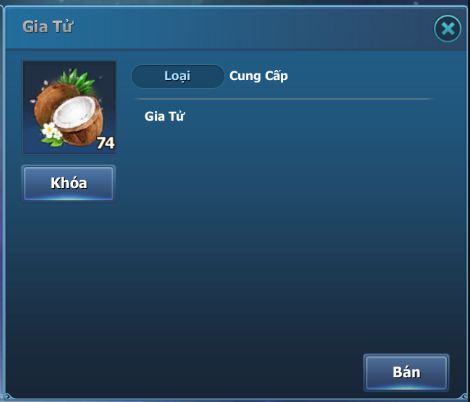Click the divider line under Loại row
Image resolution: width=470 pixels, height=402 pixels.
tap(284, 99)
